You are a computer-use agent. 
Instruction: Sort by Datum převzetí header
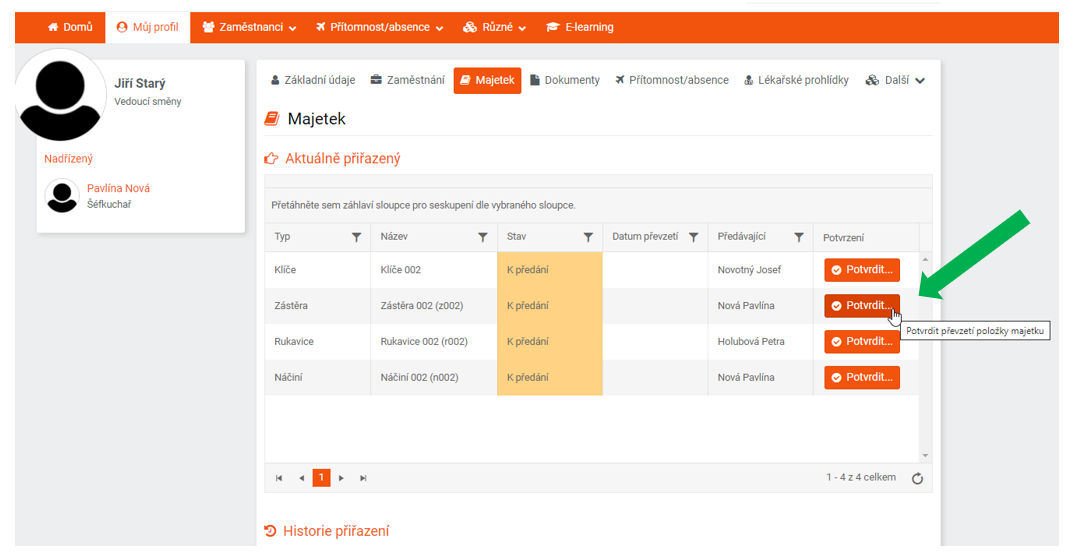[645, 237]
